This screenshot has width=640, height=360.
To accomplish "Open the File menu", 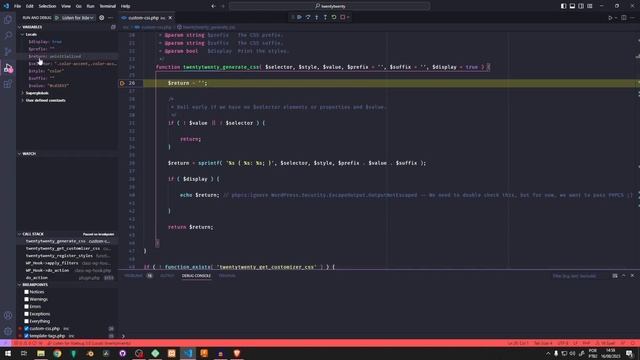I will pyautogui.click(x=17, y=6).
